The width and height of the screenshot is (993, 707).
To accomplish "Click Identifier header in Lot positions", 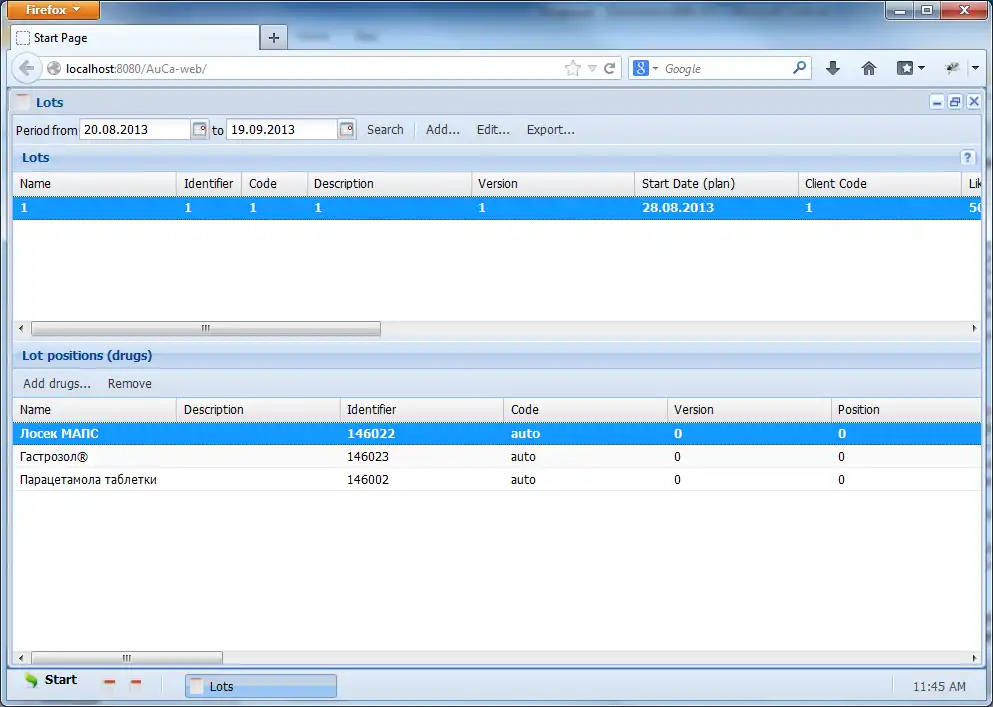I will (x=422, y=410).
